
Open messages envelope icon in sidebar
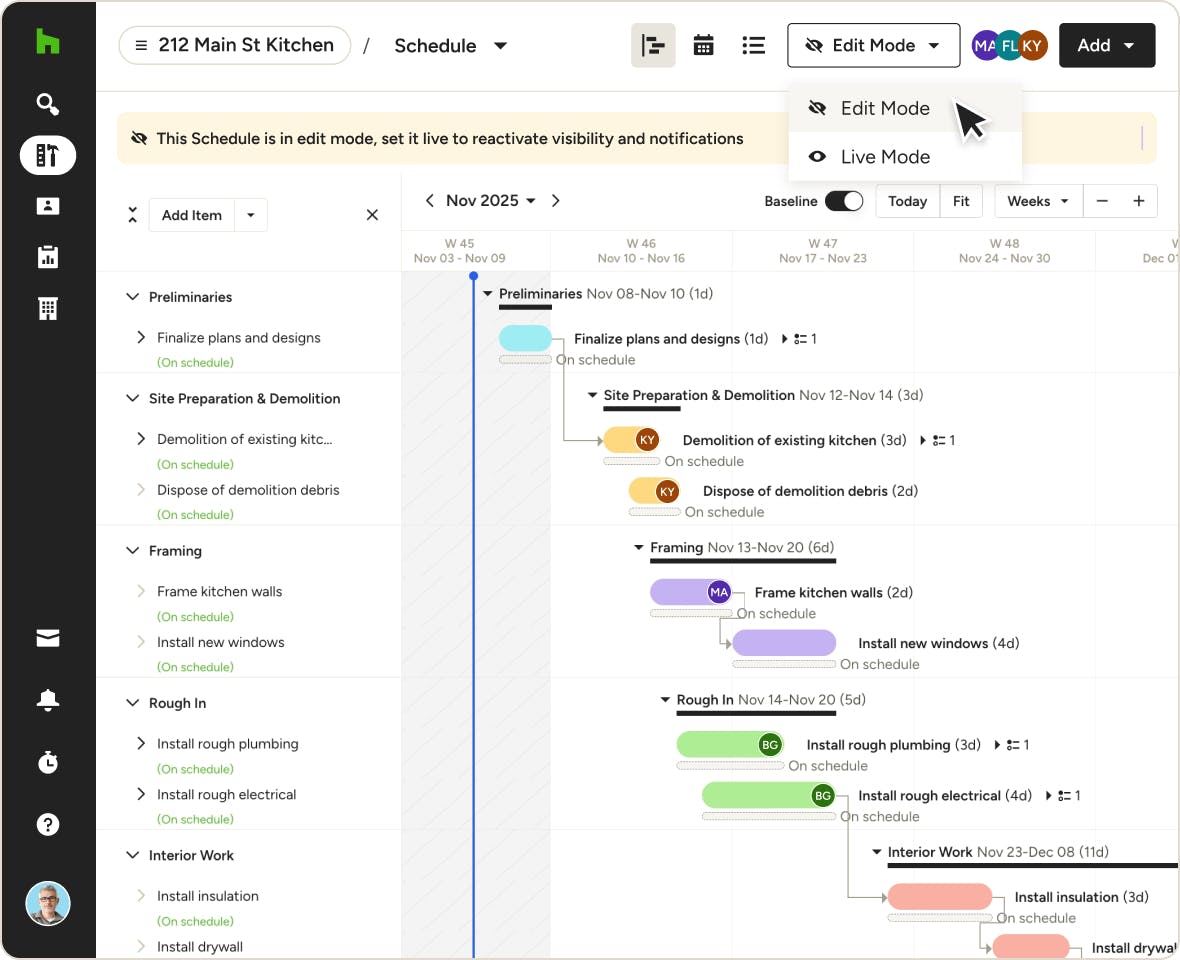coord(47,639)
